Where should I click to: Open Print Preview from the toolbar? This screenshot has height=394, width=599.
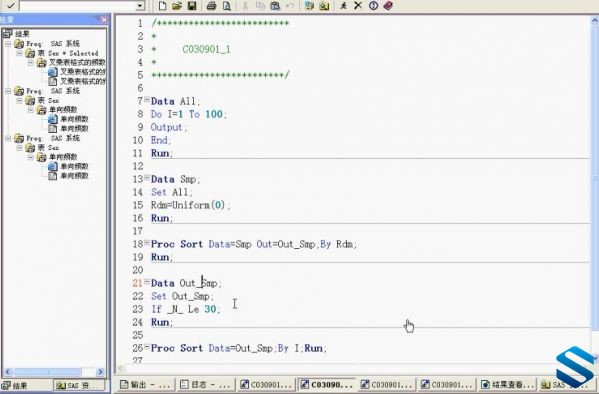pos(227,6)
